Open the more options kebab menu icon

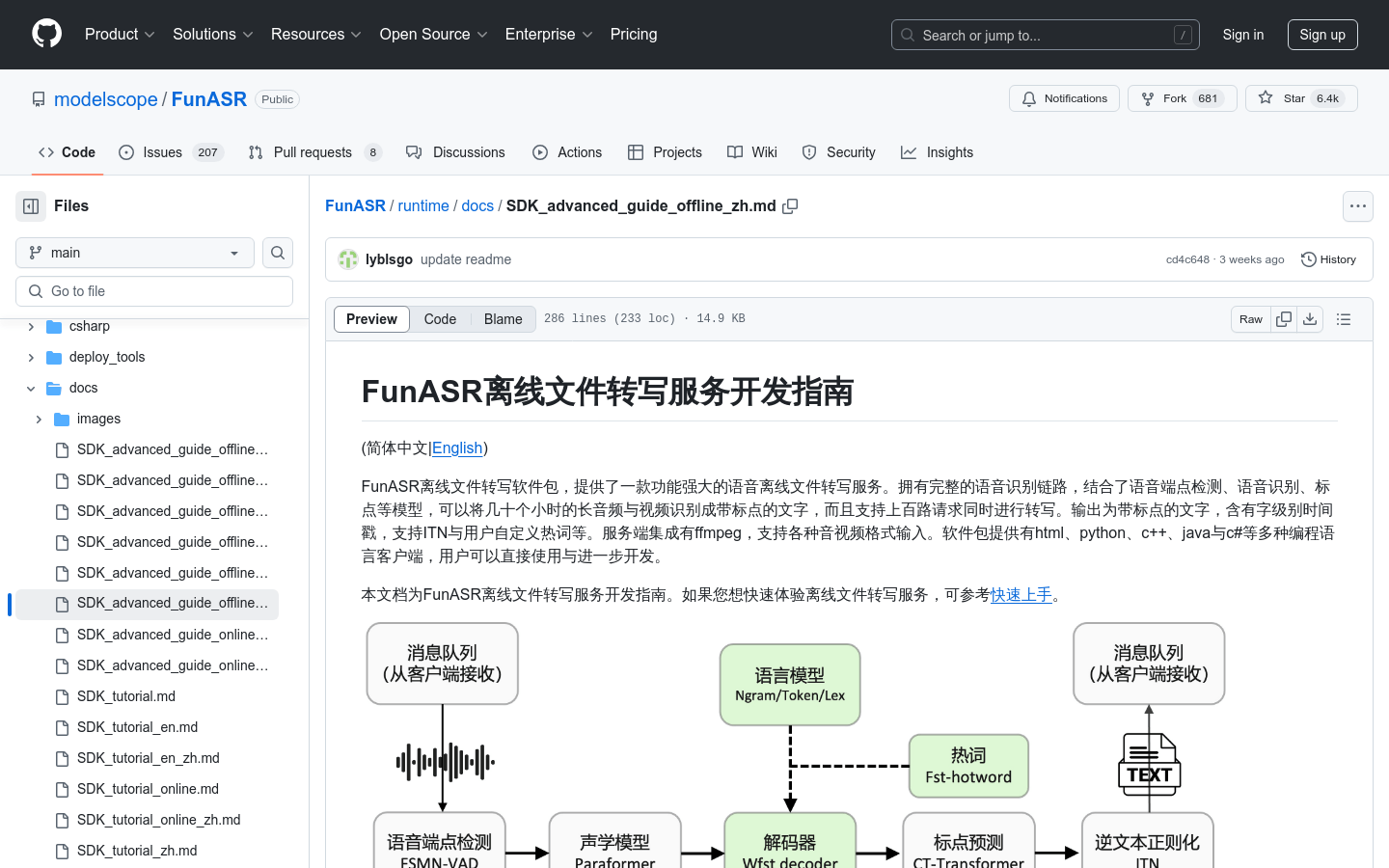pos(1358,205)
